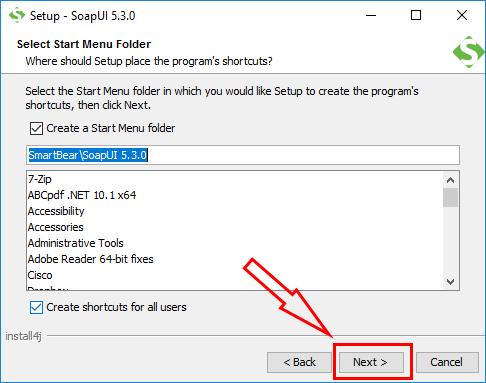
Task: Go to the next setup step
Action: coord(371,362)
